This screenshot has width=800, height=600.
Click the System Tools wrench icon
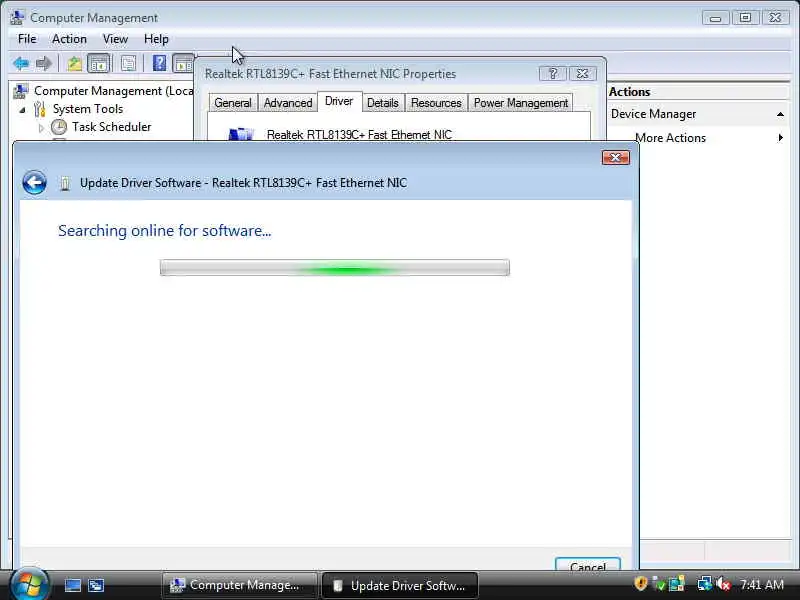pyautogui.click(x=40, y=109)
